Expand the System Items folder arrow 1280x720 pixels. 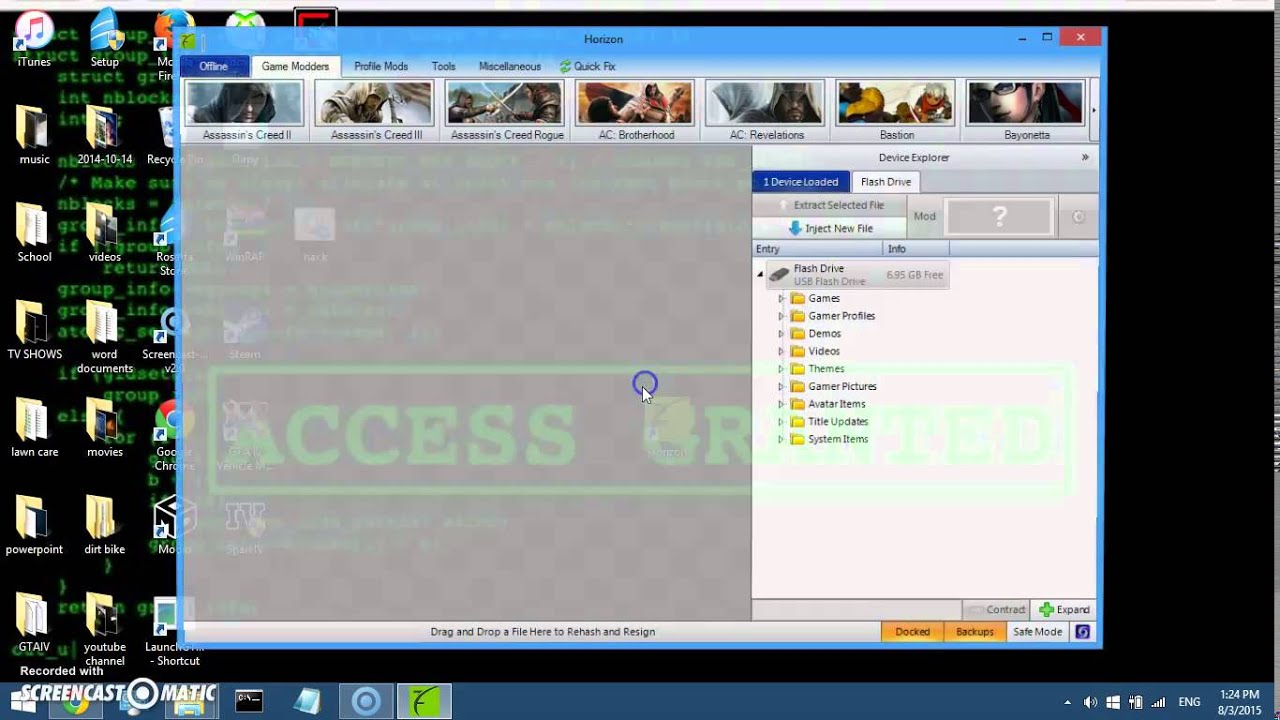(x=781, y=439)
